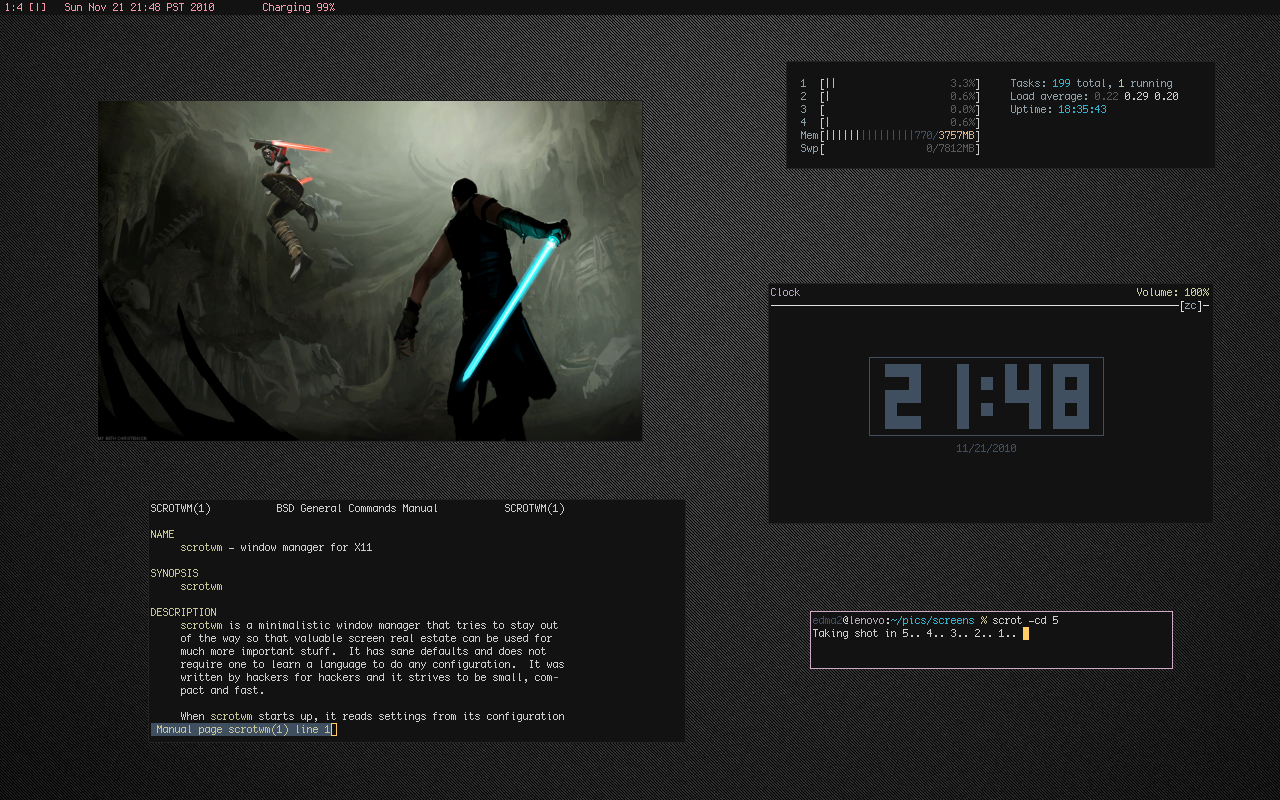Click the large 21:48 digital clock
The height and width of the screenshot is (800, 1280).
pyautogui.click(x=986, y=396)
